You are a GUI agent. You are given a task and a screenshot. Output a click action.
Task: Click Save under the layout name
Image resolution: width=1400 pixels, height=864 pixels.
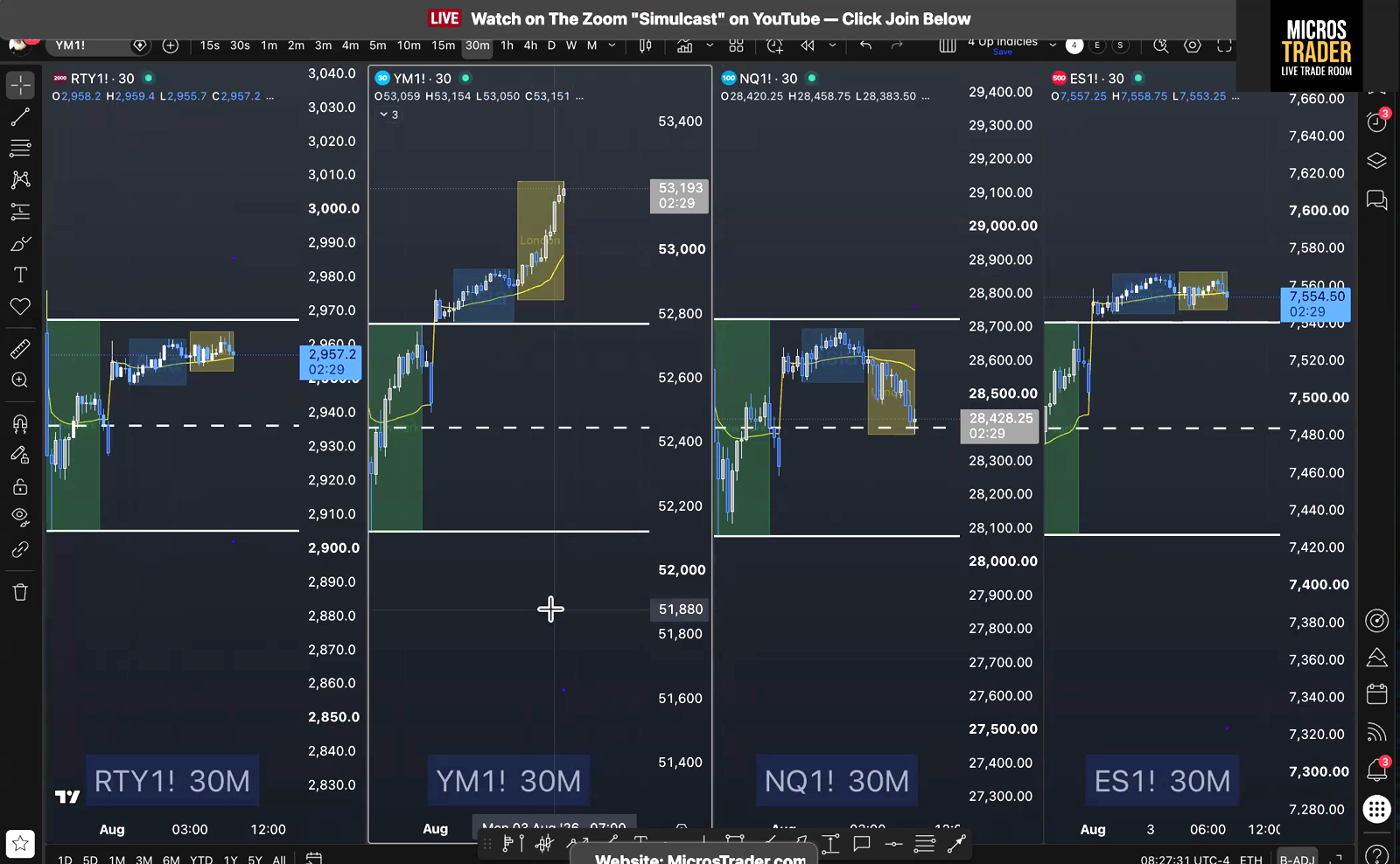click(1003, 52)
